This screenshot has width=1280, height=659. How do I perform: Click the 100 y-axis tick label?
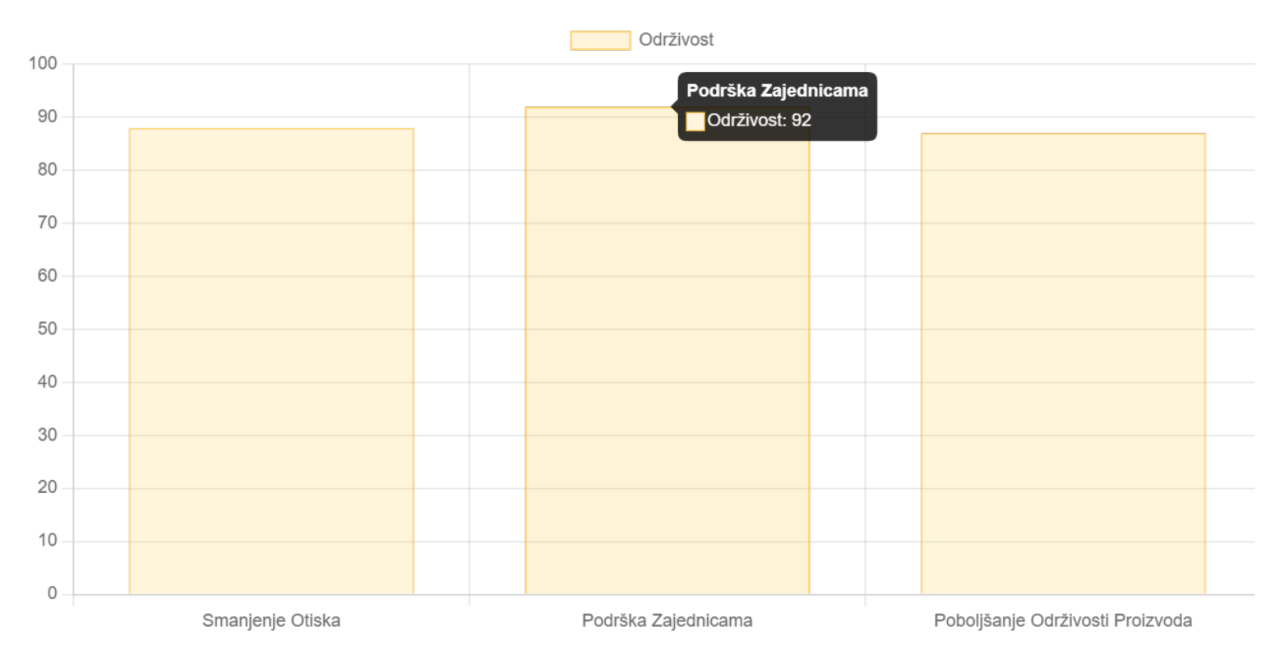coord(44,64)
